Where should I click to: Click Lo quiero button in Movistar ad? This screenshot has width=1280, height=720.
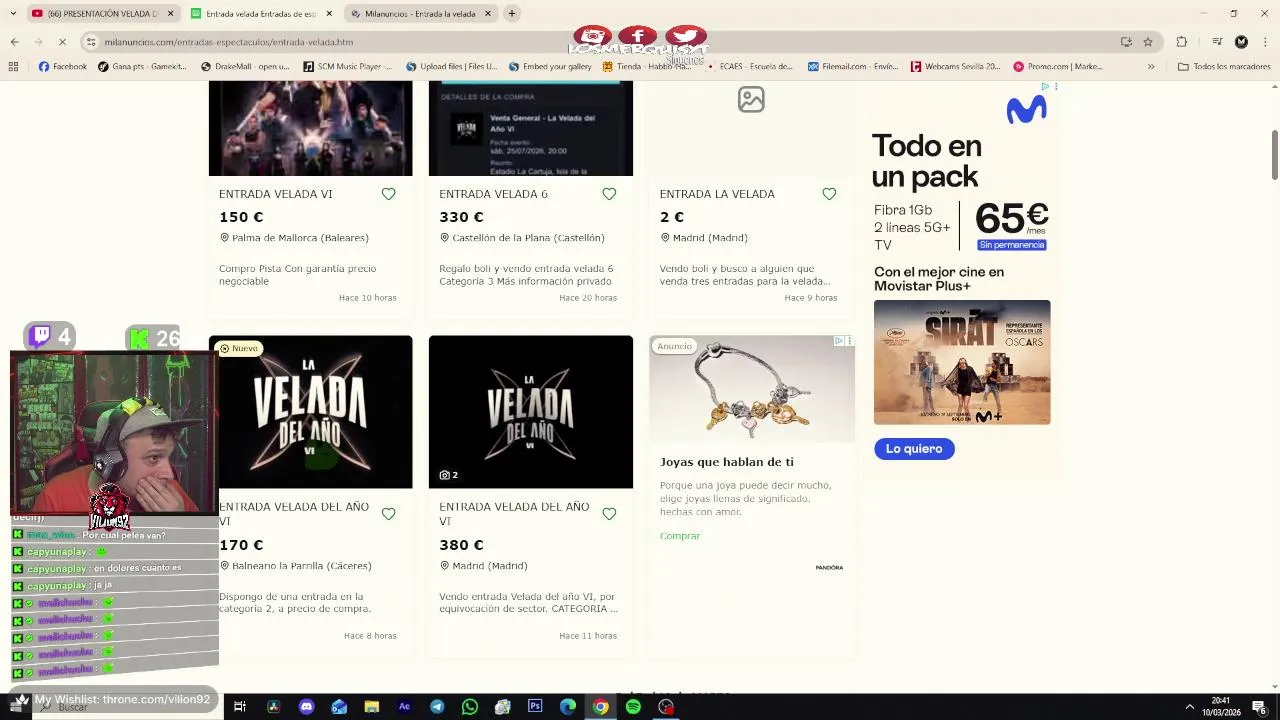coord(914,449)
